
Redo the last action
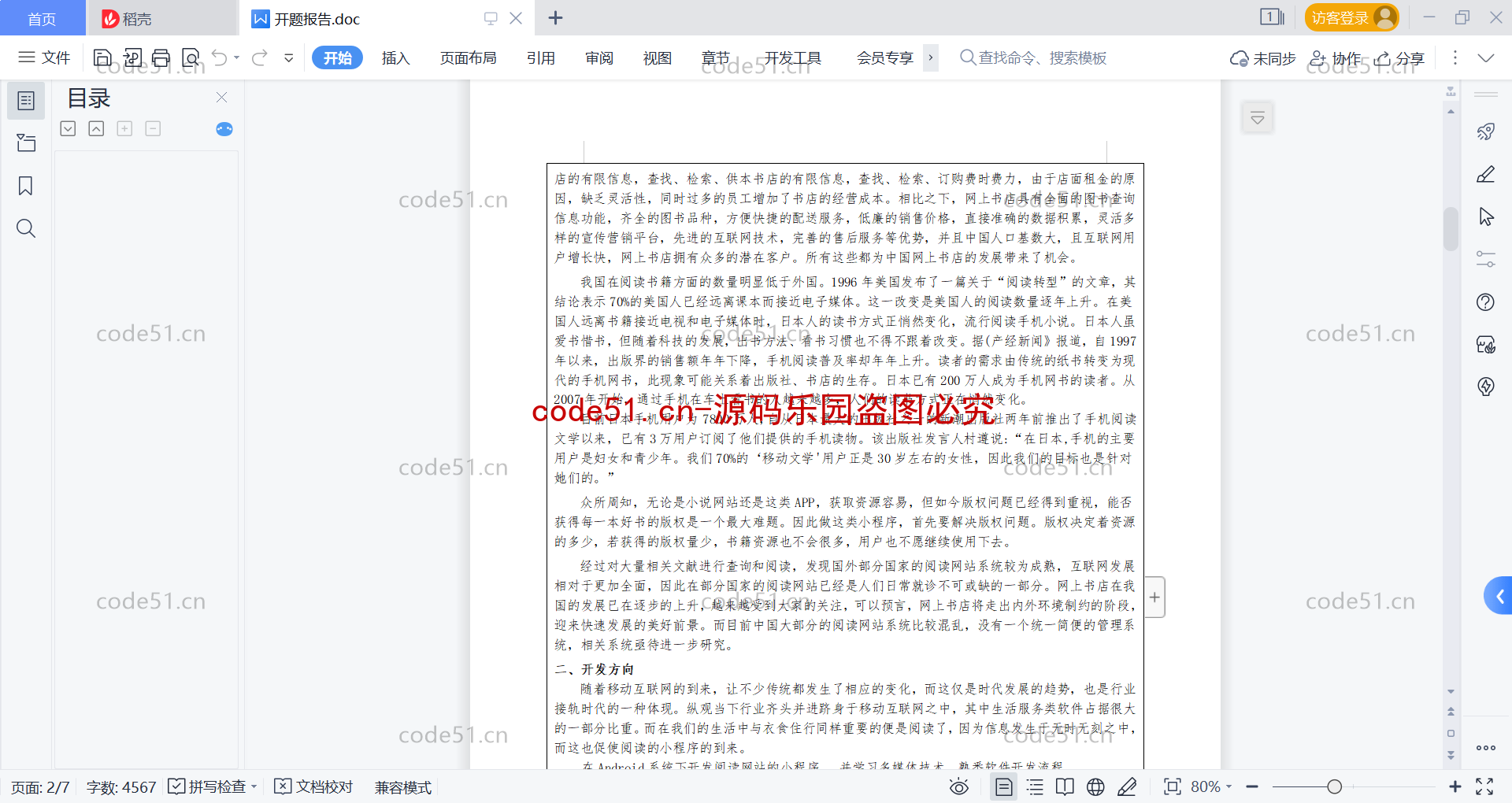coord(260,57)
